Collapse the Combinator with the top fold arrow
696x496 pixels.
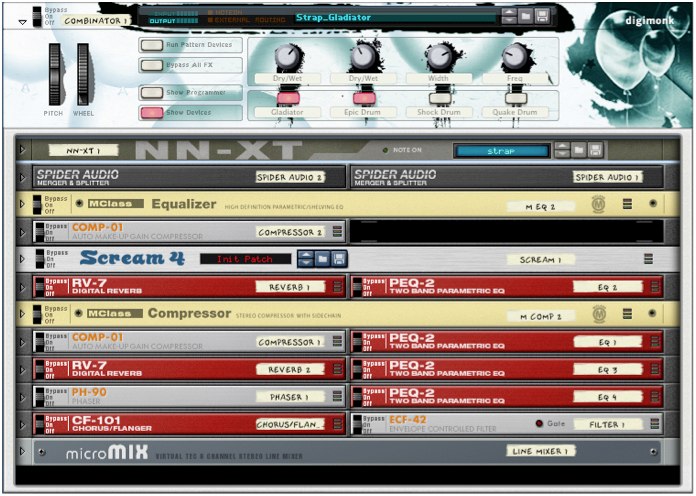click(x=22, y=22)
